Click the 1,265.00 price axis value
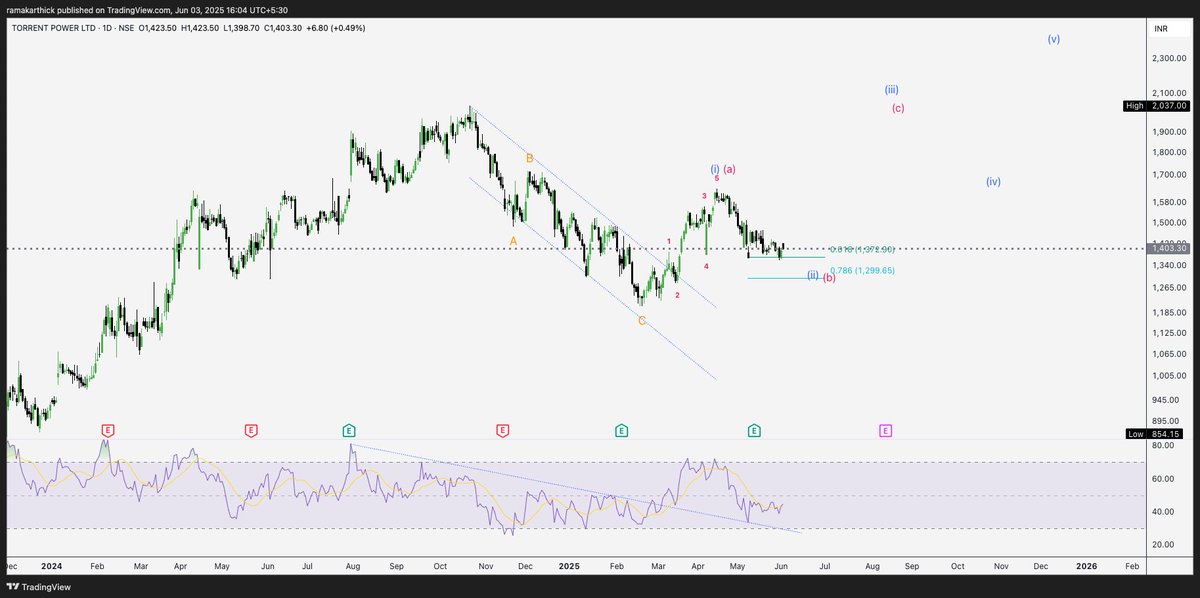 pos(1169,287)
